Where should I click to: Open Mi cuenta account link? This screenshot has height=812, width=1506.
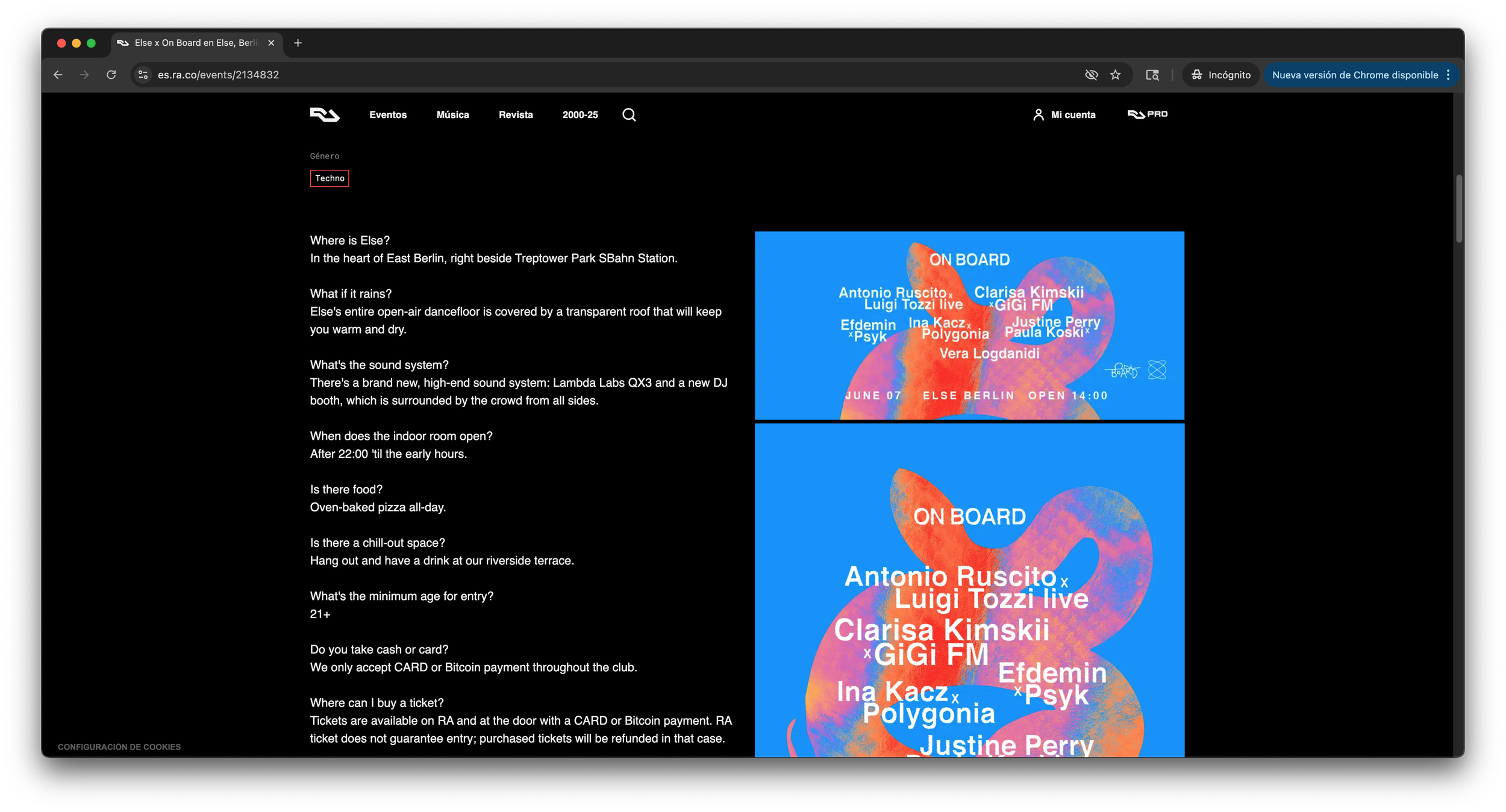point(1064,114)
